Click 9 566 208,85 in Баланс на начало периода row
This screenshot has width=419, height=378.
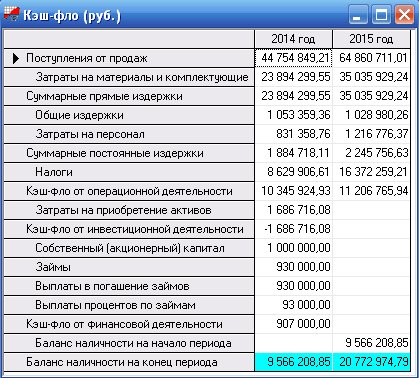click(x=371, y=343)
